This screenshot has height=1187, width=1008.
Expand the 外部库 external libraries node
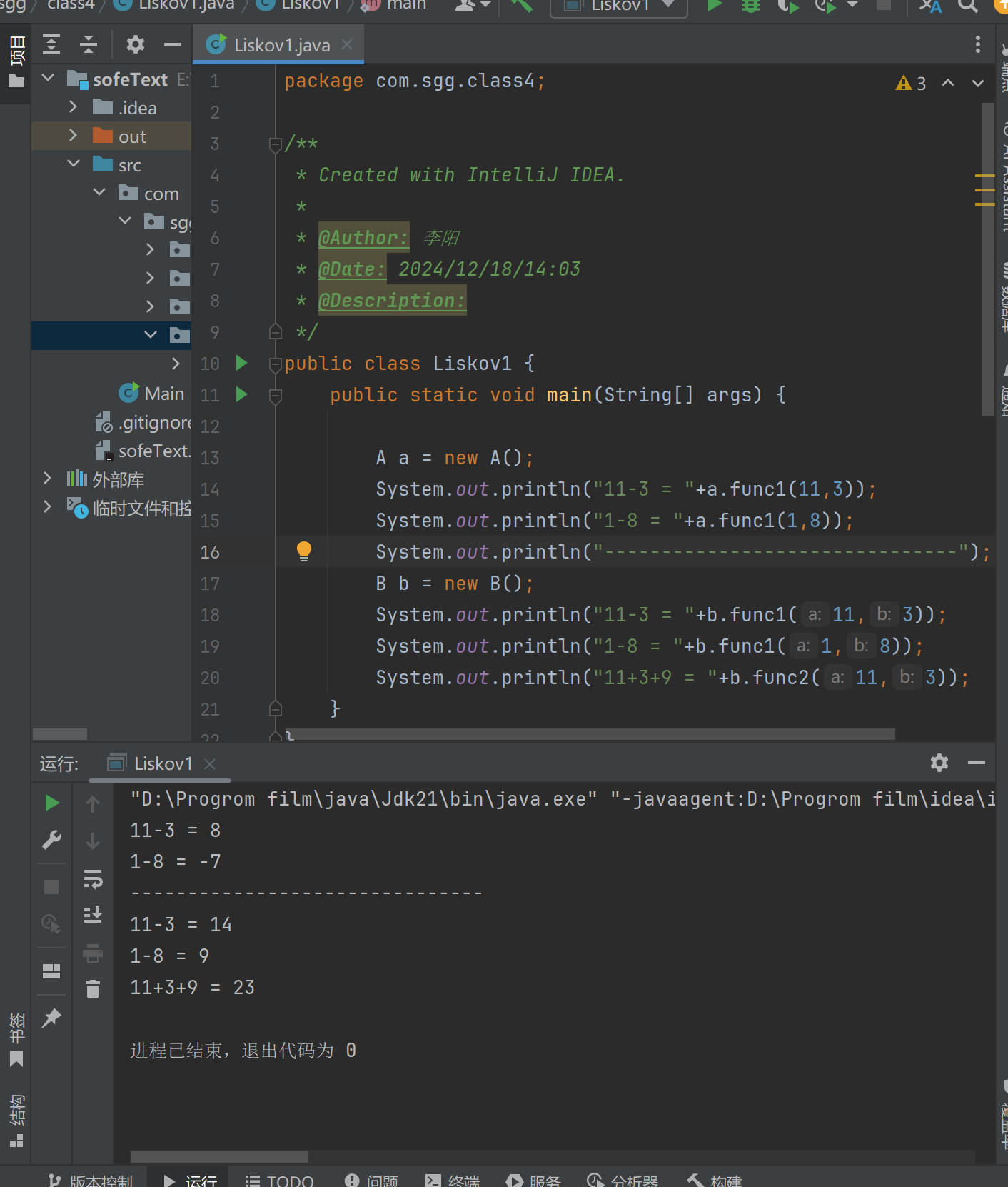click(48, 479)
